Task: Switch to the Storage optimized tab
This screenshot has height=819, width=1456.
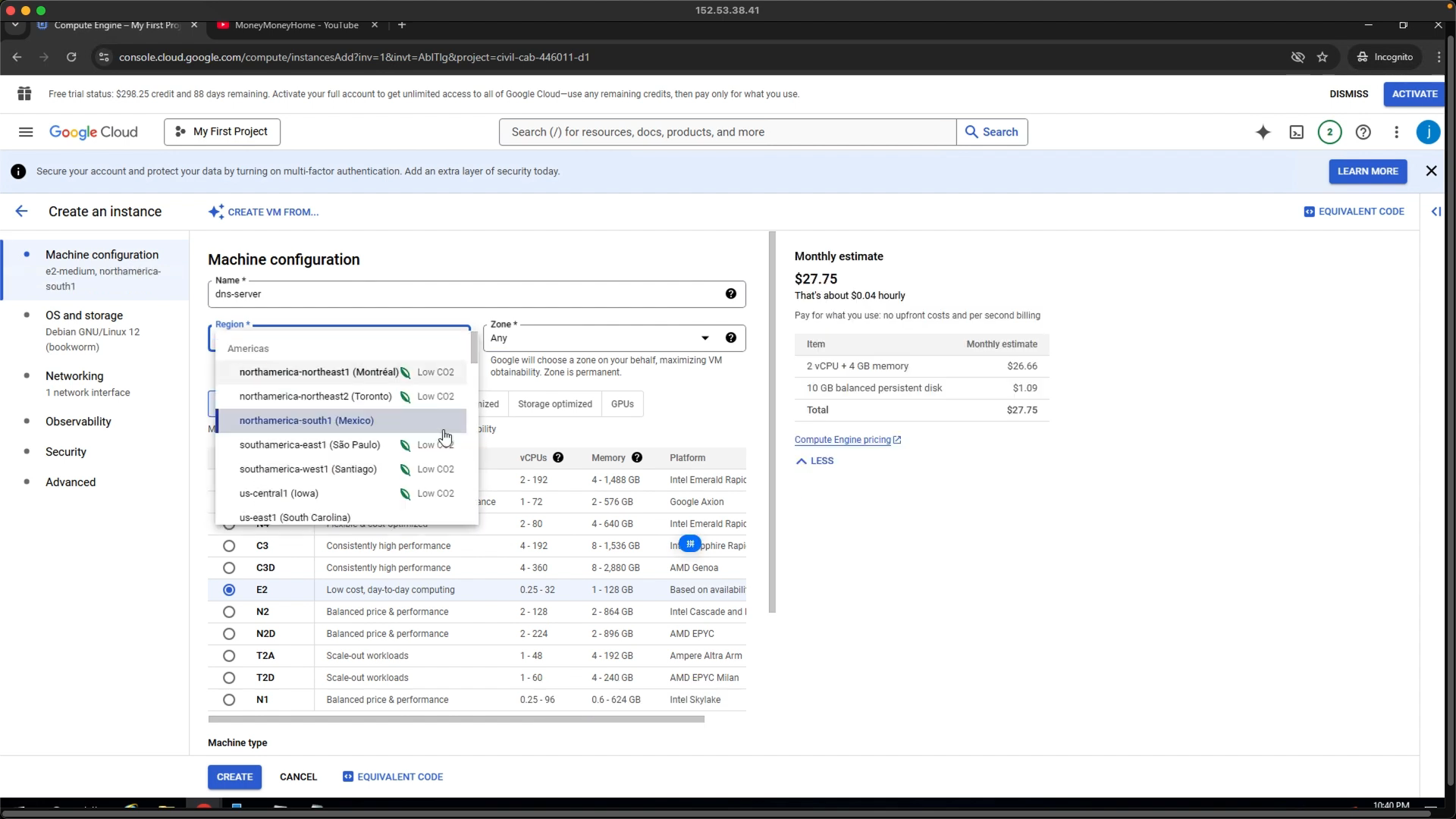Action: [x=554, y=404]
